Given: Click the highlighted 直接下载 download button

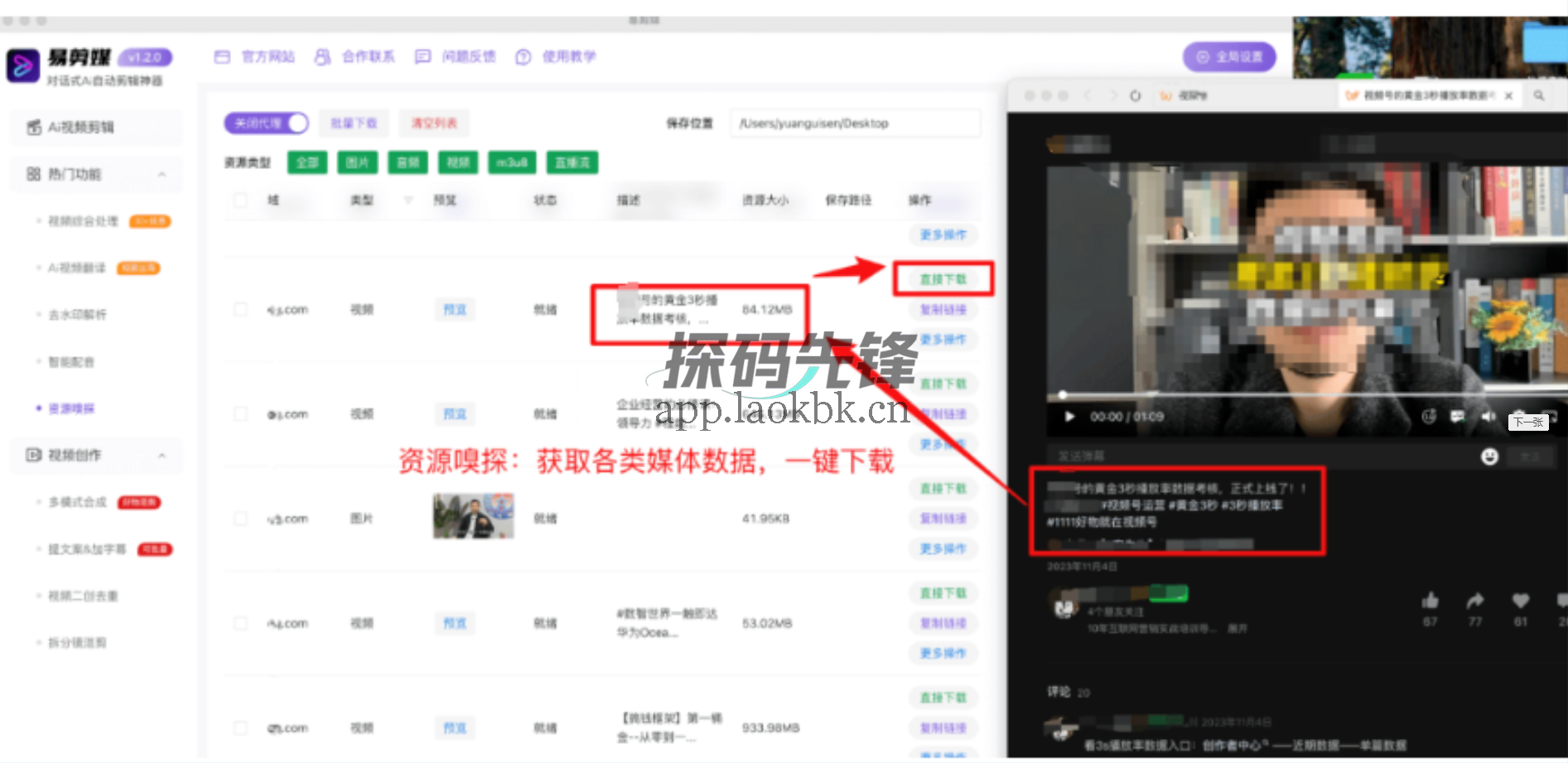Looking at the screenshot, I should [943, 279].
